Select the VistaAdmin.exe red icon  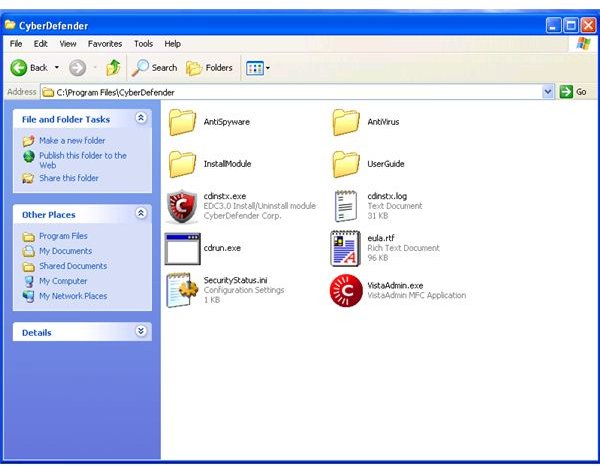(x=346, y=290)
